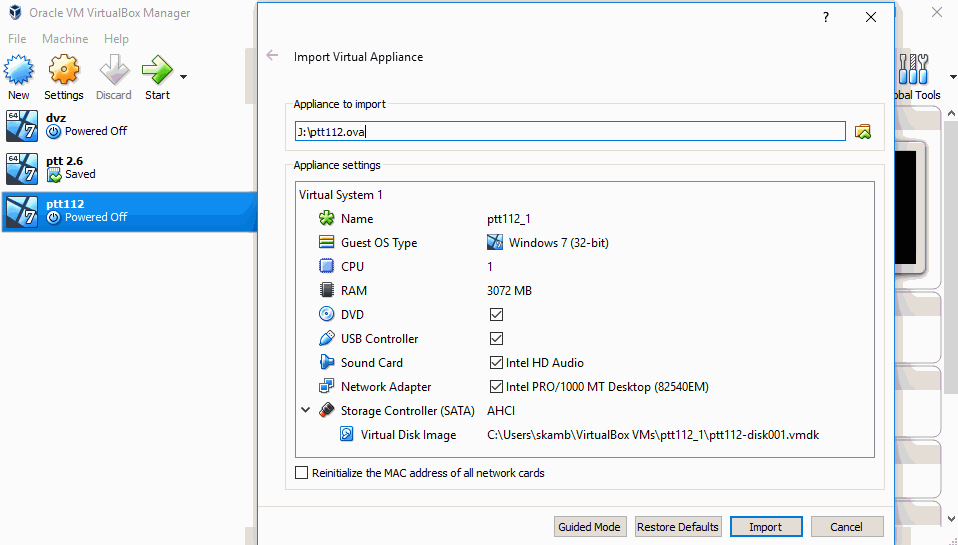958x545 pixels.
Task: Click the RAM module icon
Action: [327, 290]
